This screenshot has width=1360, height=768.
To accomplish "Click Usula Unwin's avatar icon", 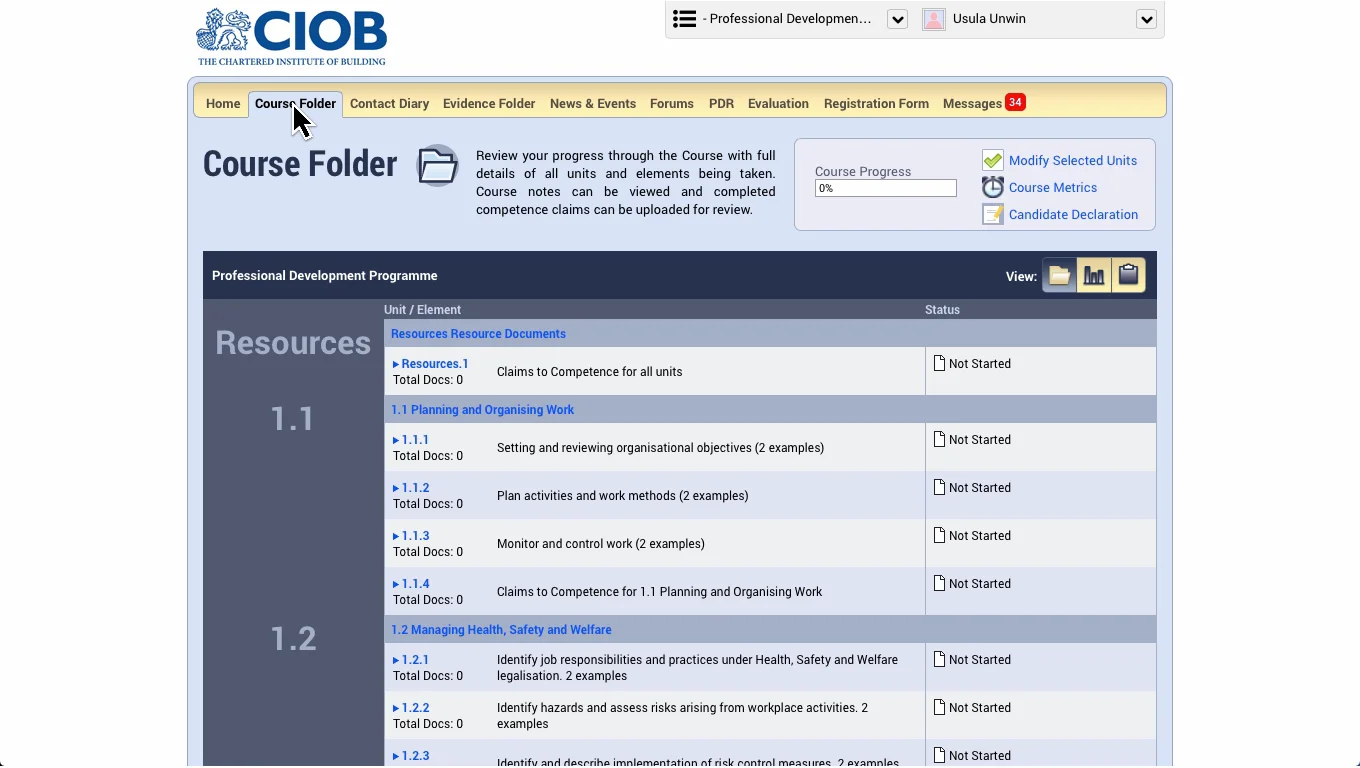I will [934, 19].
